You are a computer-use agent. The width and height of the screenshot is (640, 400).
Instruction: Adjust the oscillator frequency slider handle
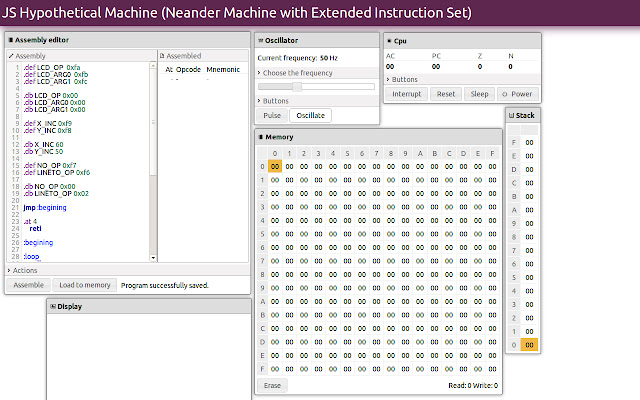pyautogui.click(x=297, y=87)
